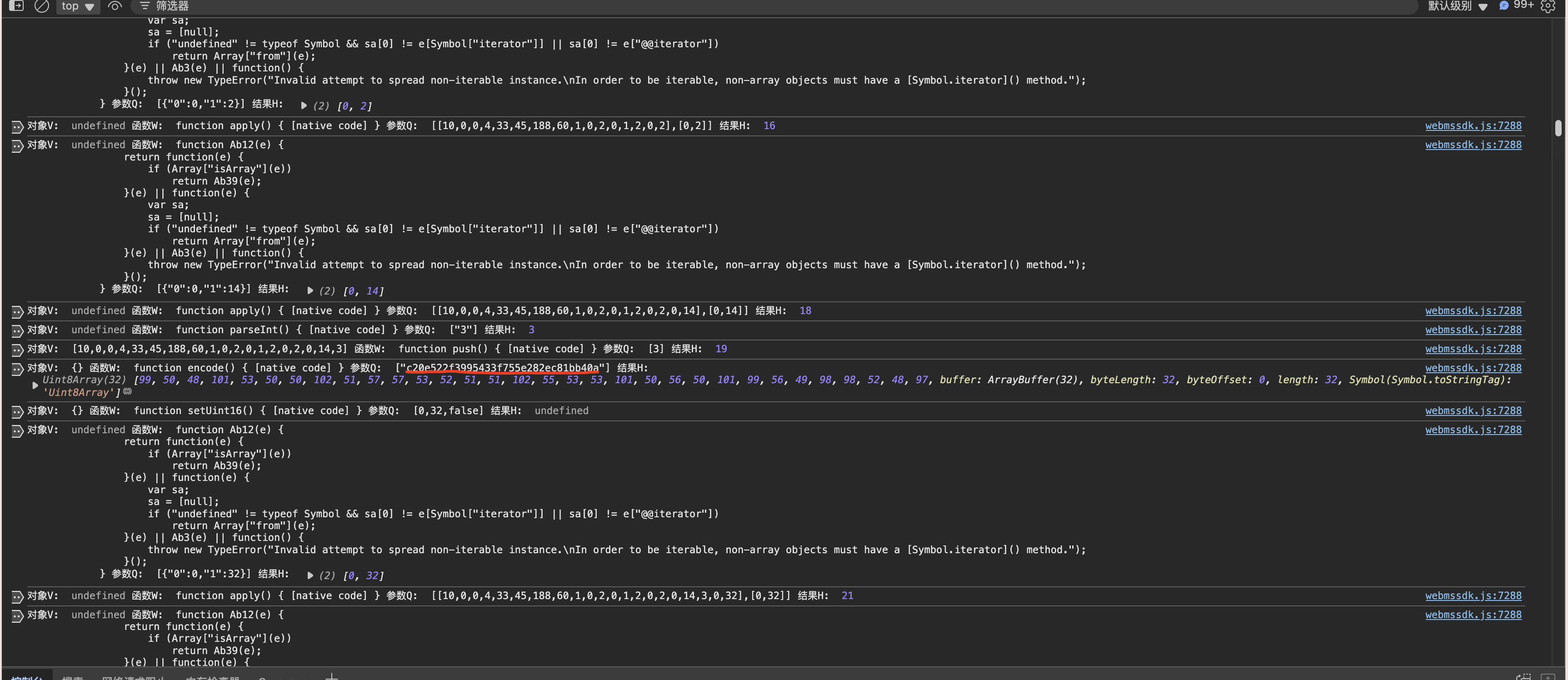The width and height of the screenshot is (1568, 680).
Task: Open the 默认级别 log level dropdown
Action: pyautogui.click(x=1457, y=6)
